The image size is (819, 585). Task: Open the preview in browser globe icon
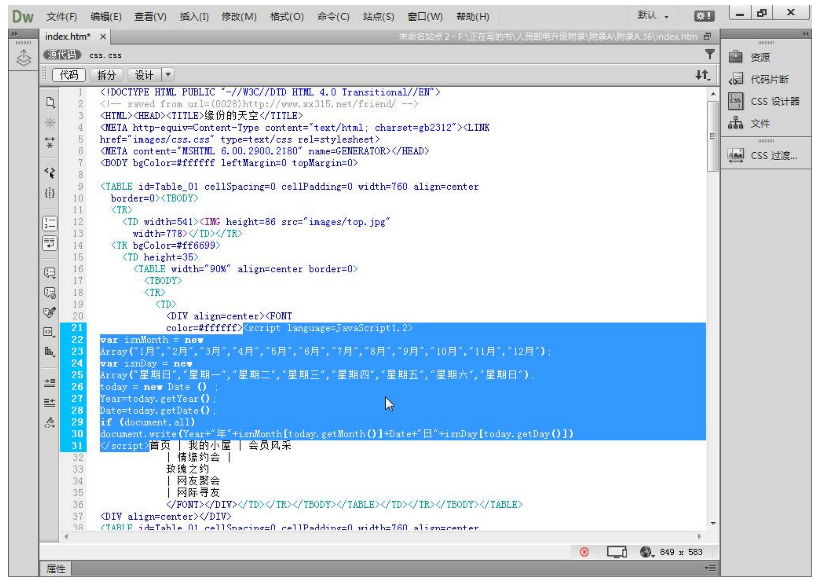tap(646, 552)
